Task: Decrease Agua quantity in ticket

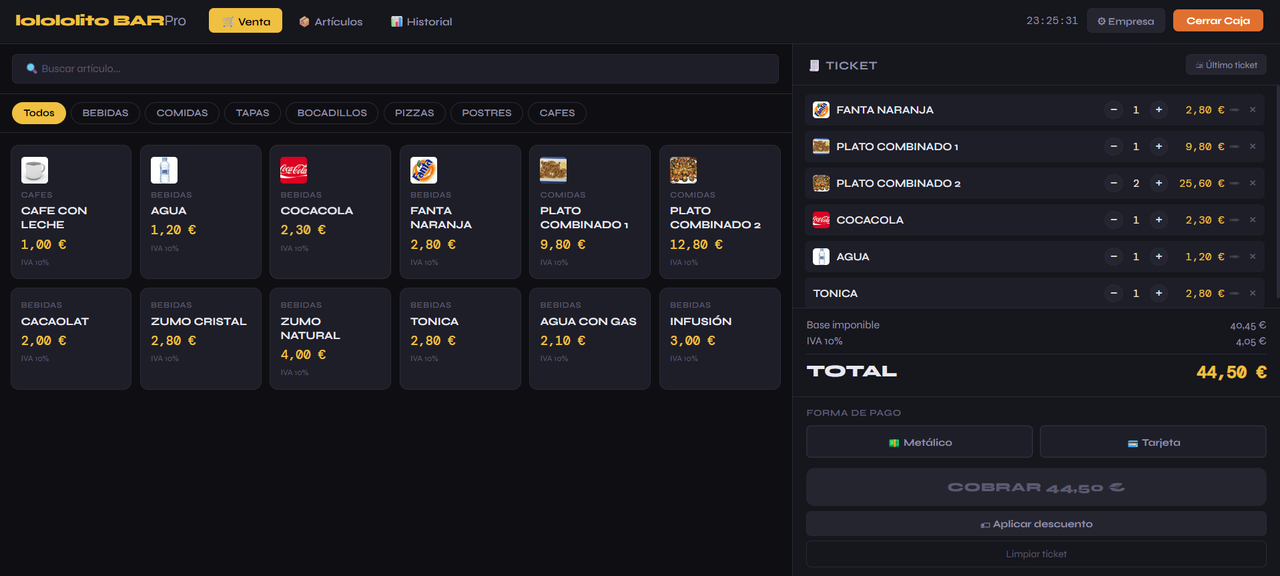Action: coord(1113,257)
